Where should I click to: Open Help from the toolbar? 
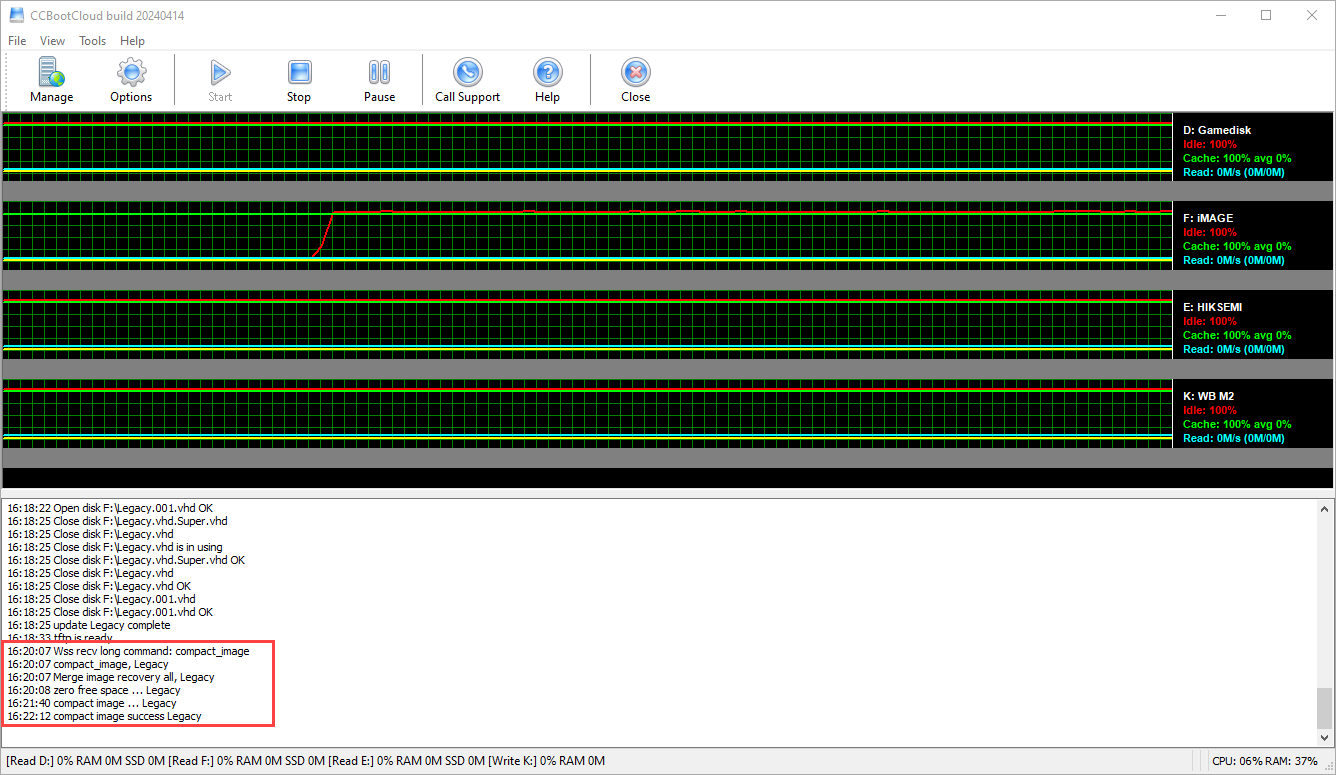click(x=547, y=79)
